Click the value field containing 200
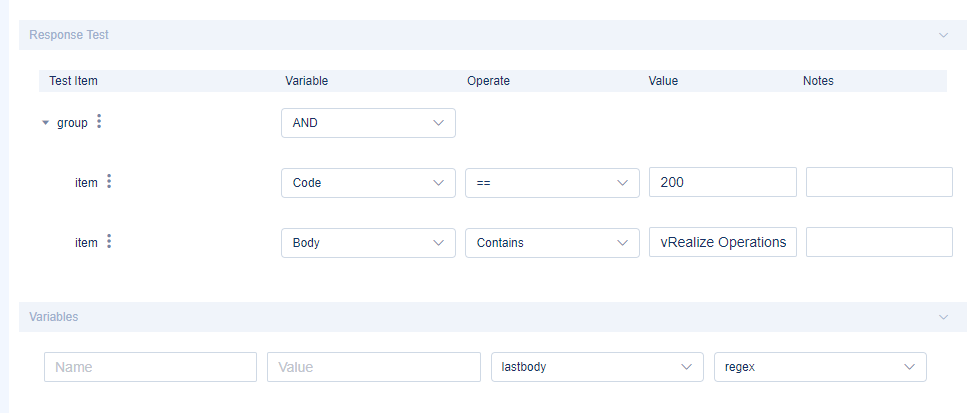This screenshot has width=971, height=413. (x=722, y=183)
